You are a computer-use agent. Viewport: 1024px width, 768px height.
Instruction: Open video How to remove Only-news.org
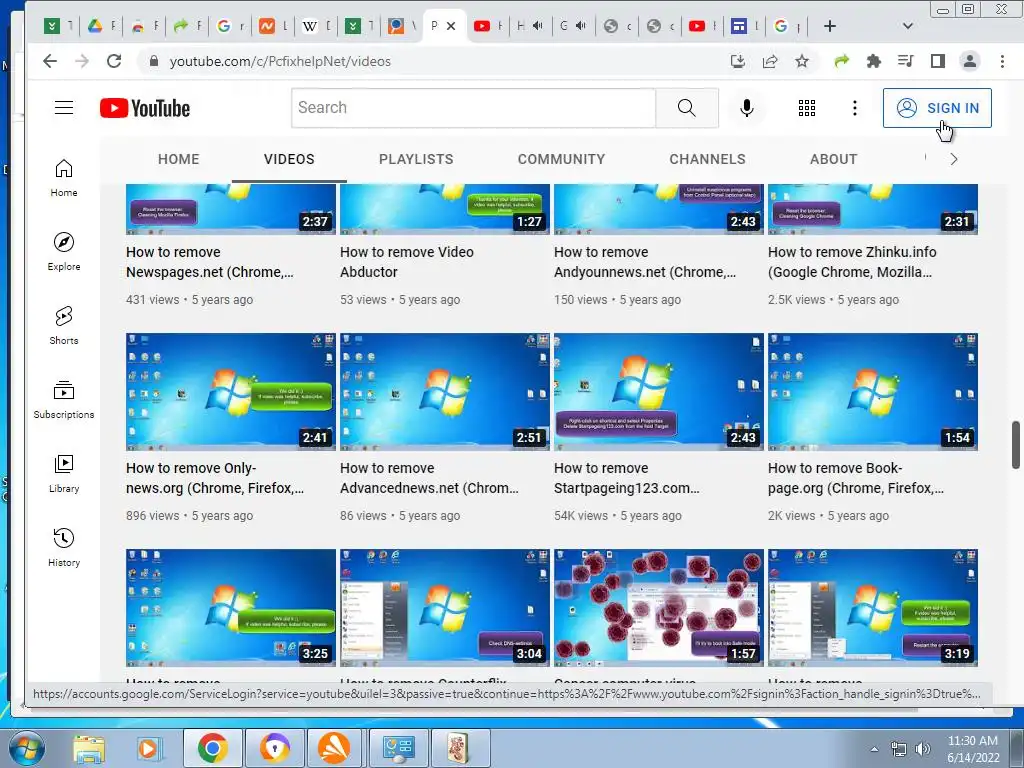coord(214,478)
